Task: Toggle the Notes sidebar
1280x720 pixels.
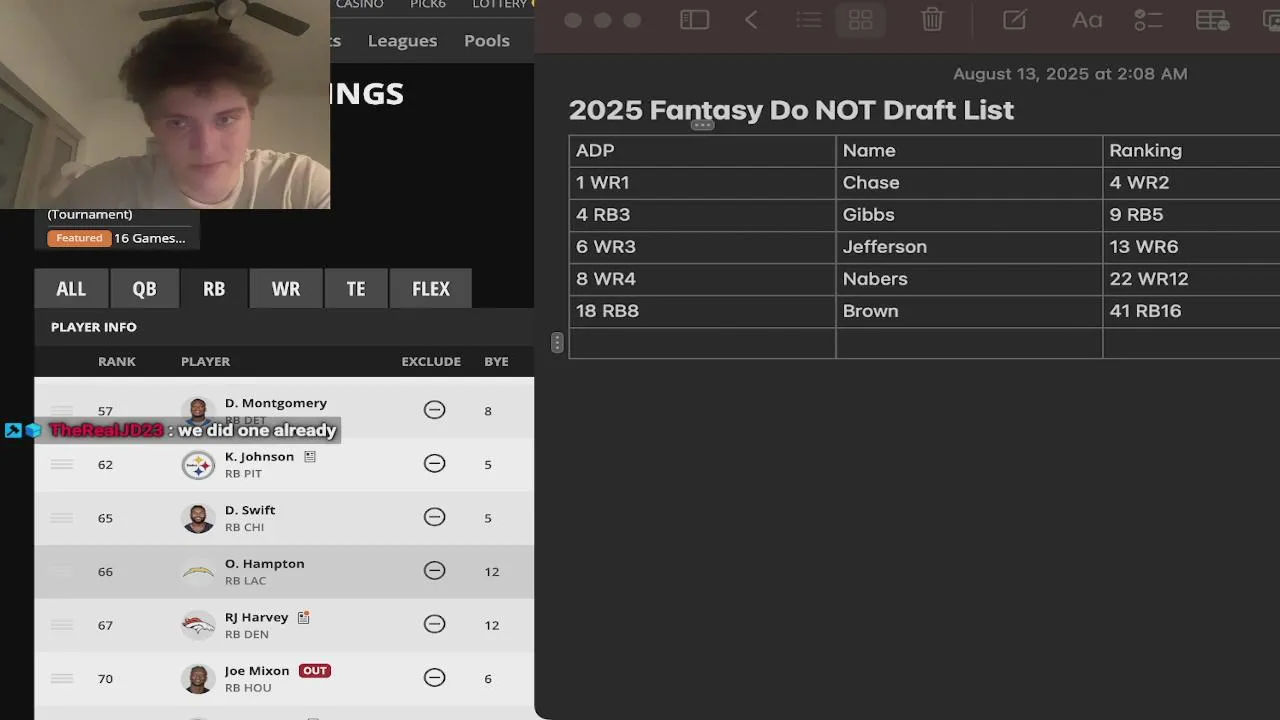Action: coord(694,20)
